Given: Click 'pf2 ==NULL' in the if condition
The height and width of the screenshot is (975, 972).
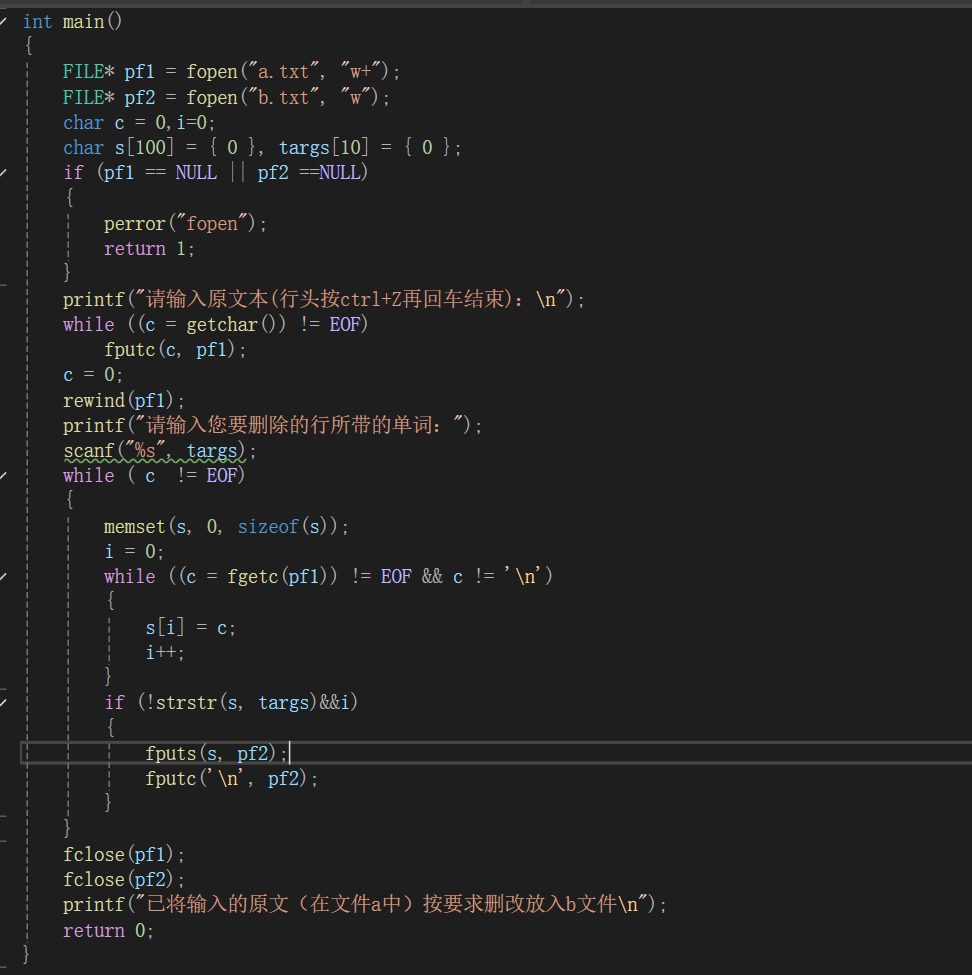Looking at the screenshot, I should tap(313, 173).
